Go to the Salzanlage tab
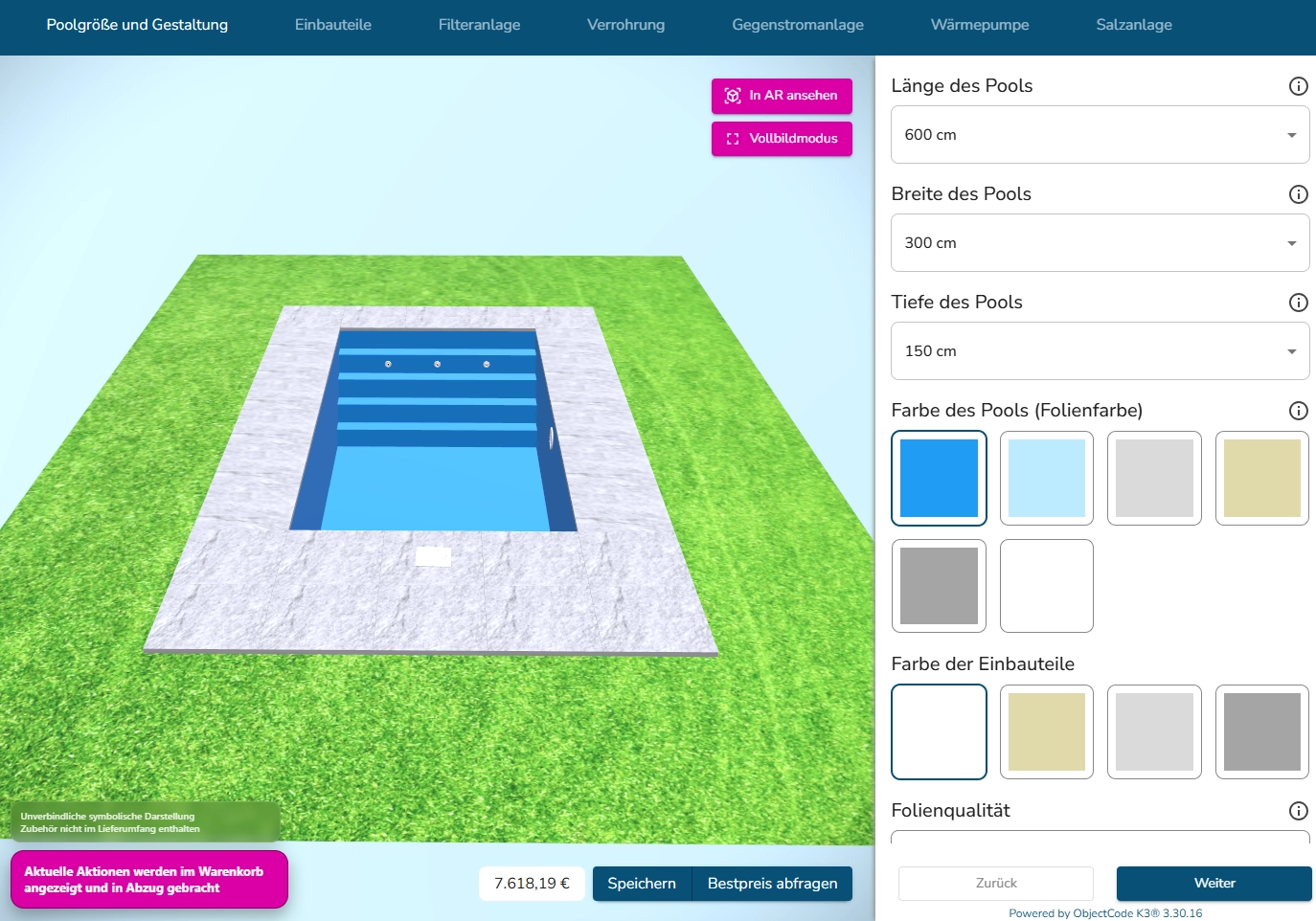 1133,25
